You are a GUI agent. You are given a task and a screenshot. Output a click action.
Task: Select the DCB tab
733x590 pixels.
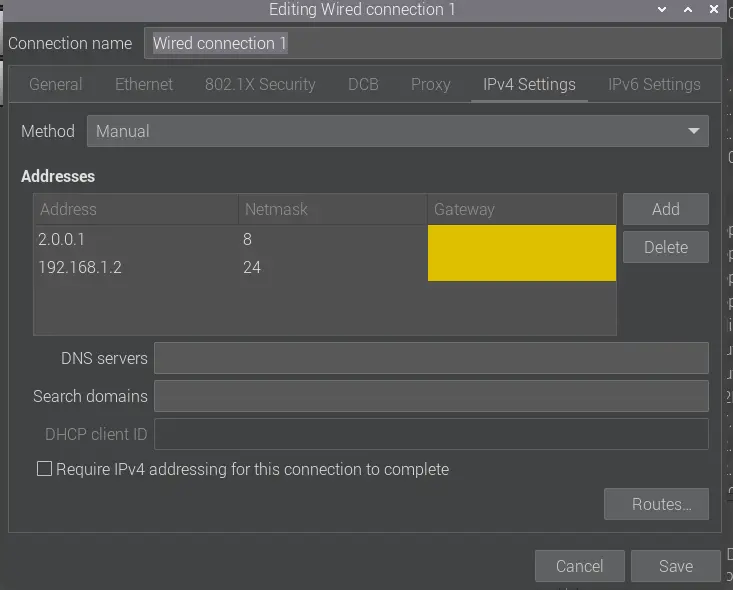click(363, 84)
